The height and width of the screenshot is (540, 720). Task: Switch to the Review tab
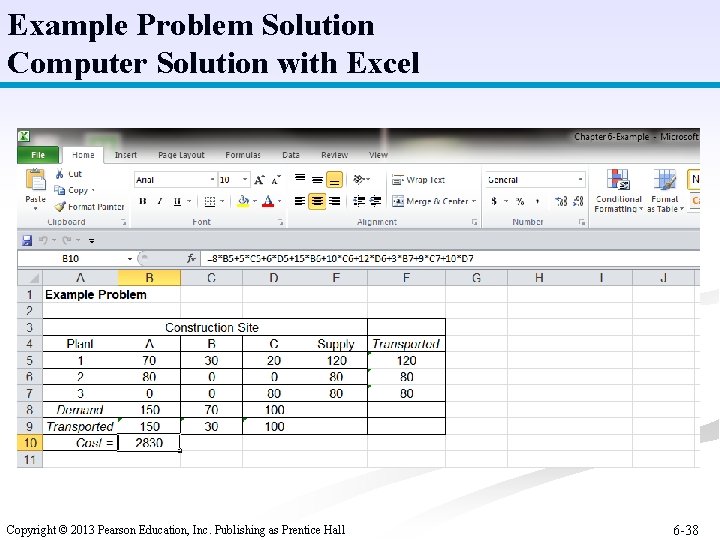tap(334, 155)
